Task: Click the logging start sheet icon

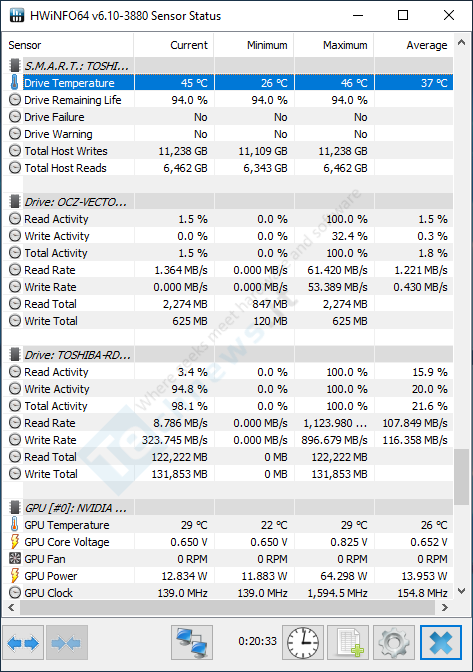Action: (348, 642)
